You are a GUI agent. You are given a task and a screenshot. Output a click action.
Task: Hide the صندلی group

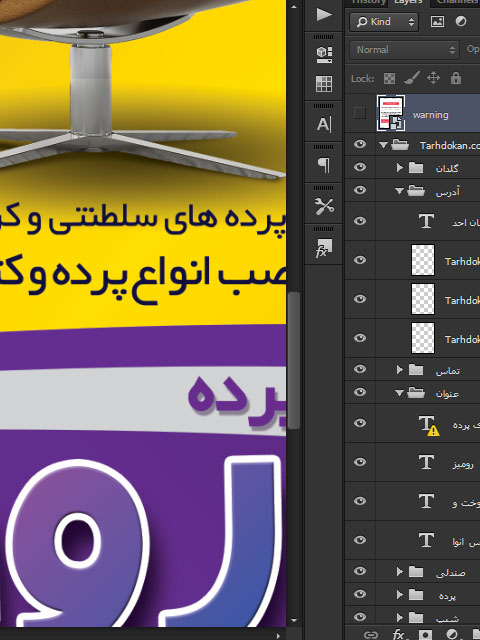point(360,571)
